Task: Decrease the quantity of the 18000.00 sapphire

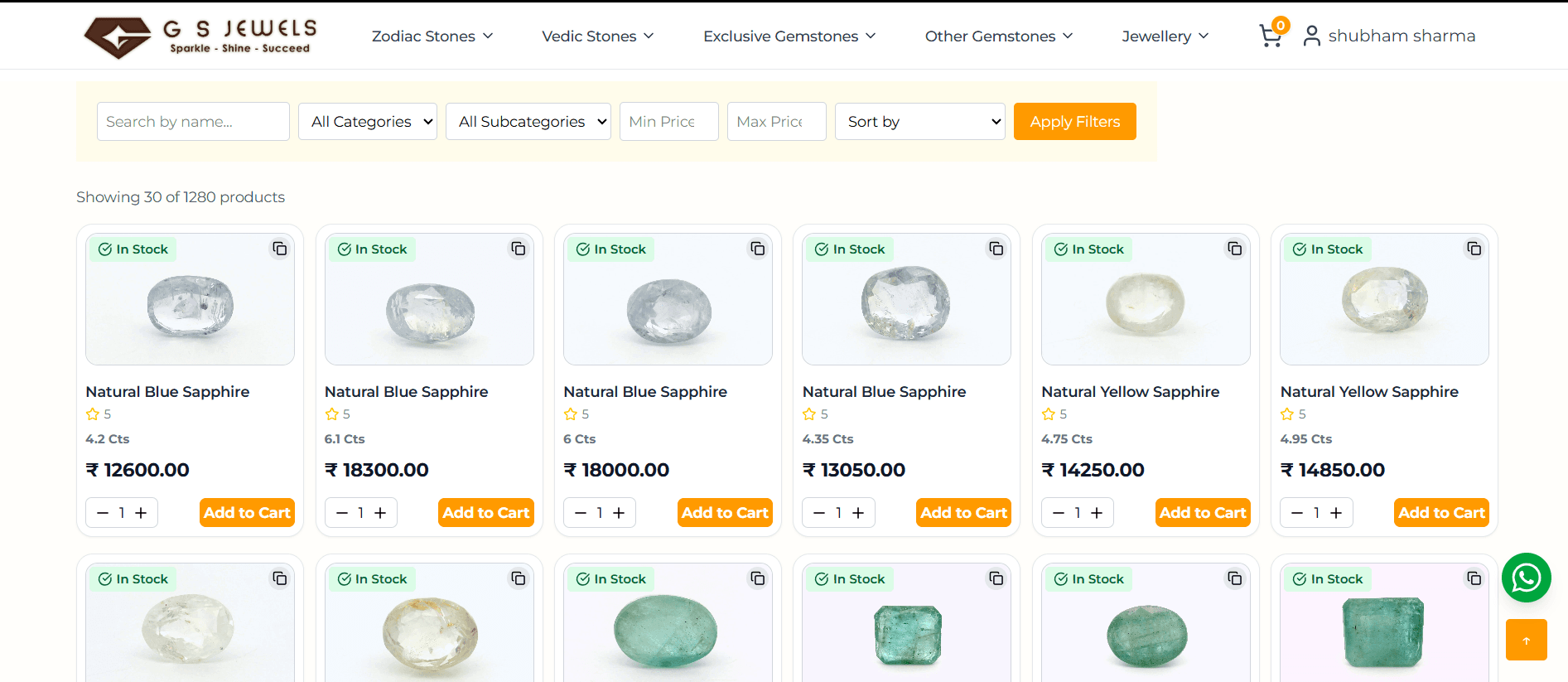Action: [x=581, y=513]
